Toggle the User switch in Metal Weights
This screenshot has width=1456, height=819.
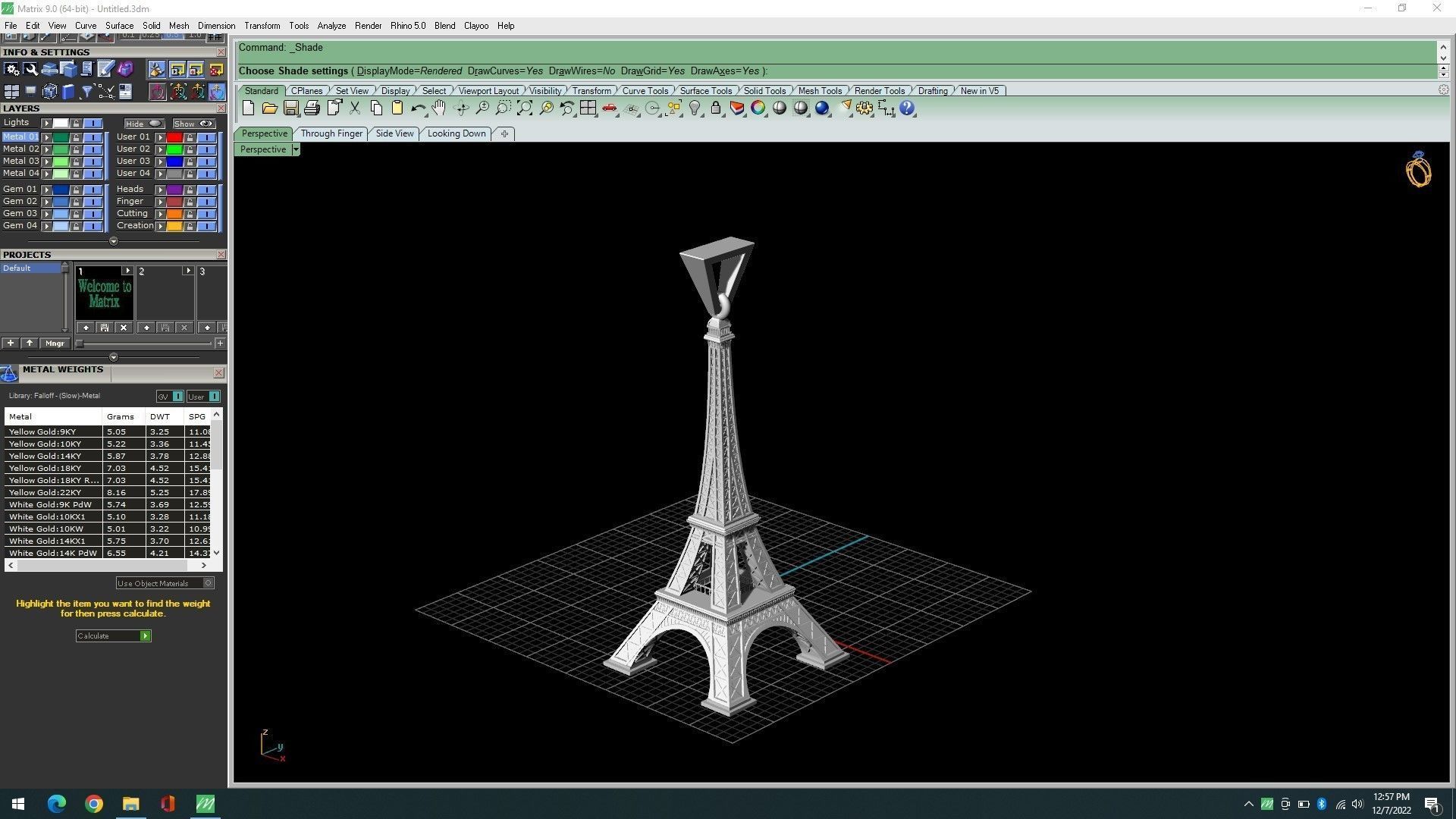pos(203,397)
